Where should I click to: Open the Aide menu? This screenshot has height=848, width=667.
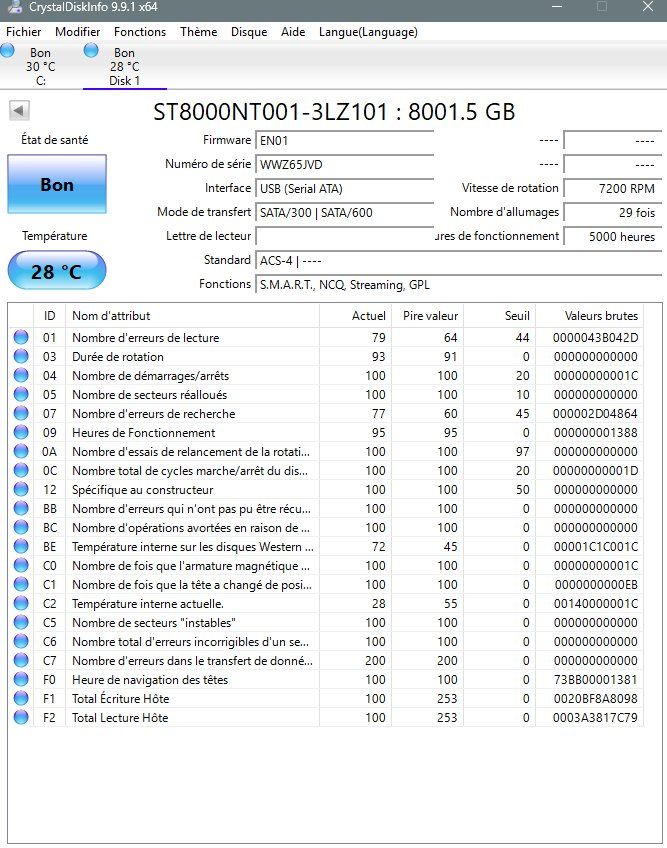(293, 32)
